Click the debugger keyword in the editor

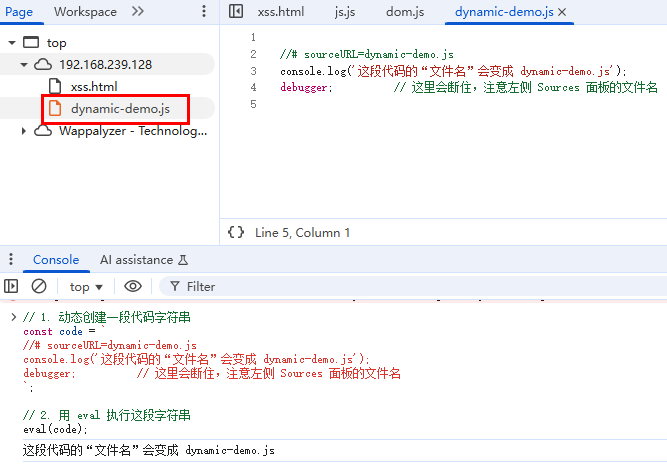pyautogui.click(x=304, y=88)
